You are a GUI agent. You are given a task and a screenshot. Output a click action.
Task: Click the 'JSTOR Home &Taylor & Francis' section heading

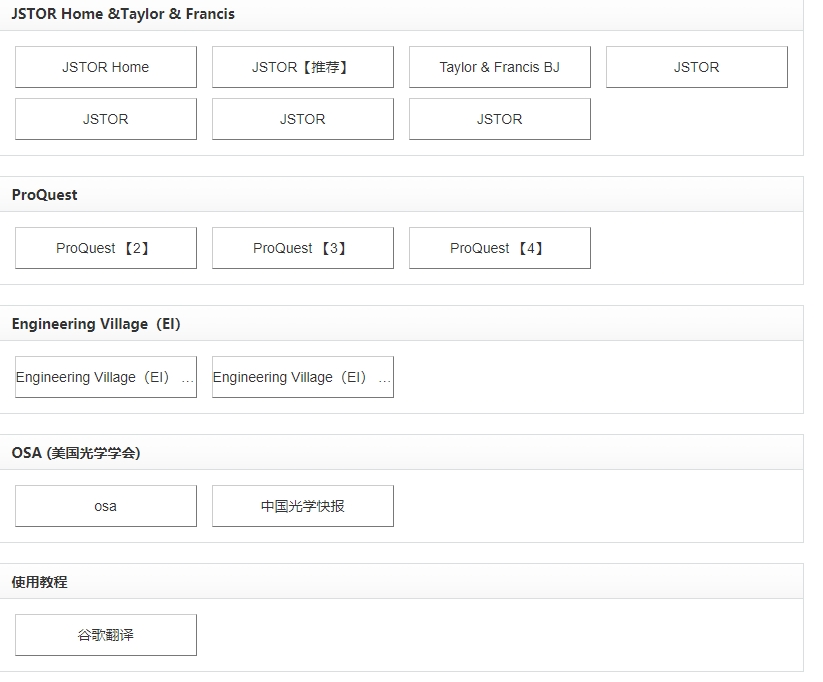point(123,14)
